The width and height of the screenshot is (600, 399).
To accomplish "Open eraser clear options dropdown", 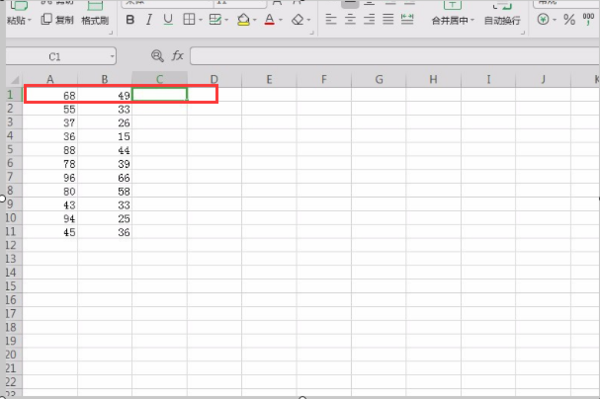I will tap(308, 20).
